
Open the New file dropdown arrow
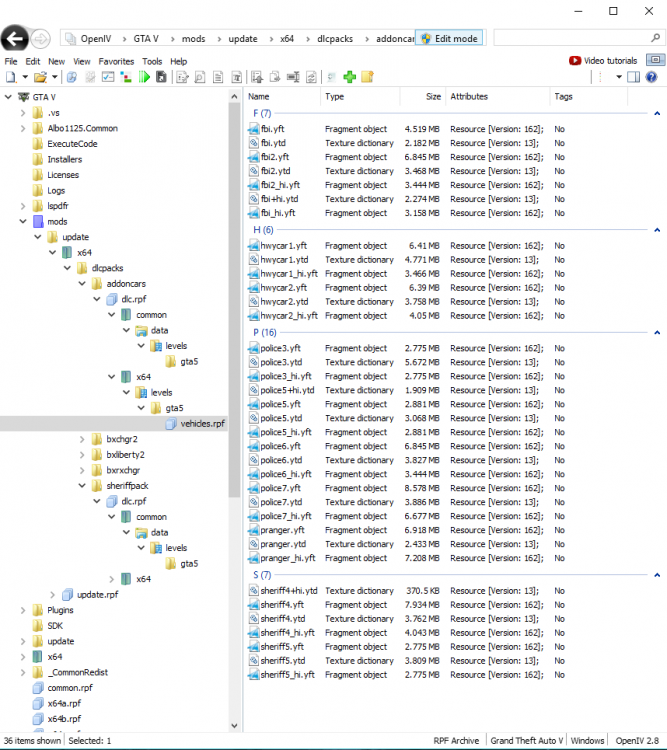point(25,77)
